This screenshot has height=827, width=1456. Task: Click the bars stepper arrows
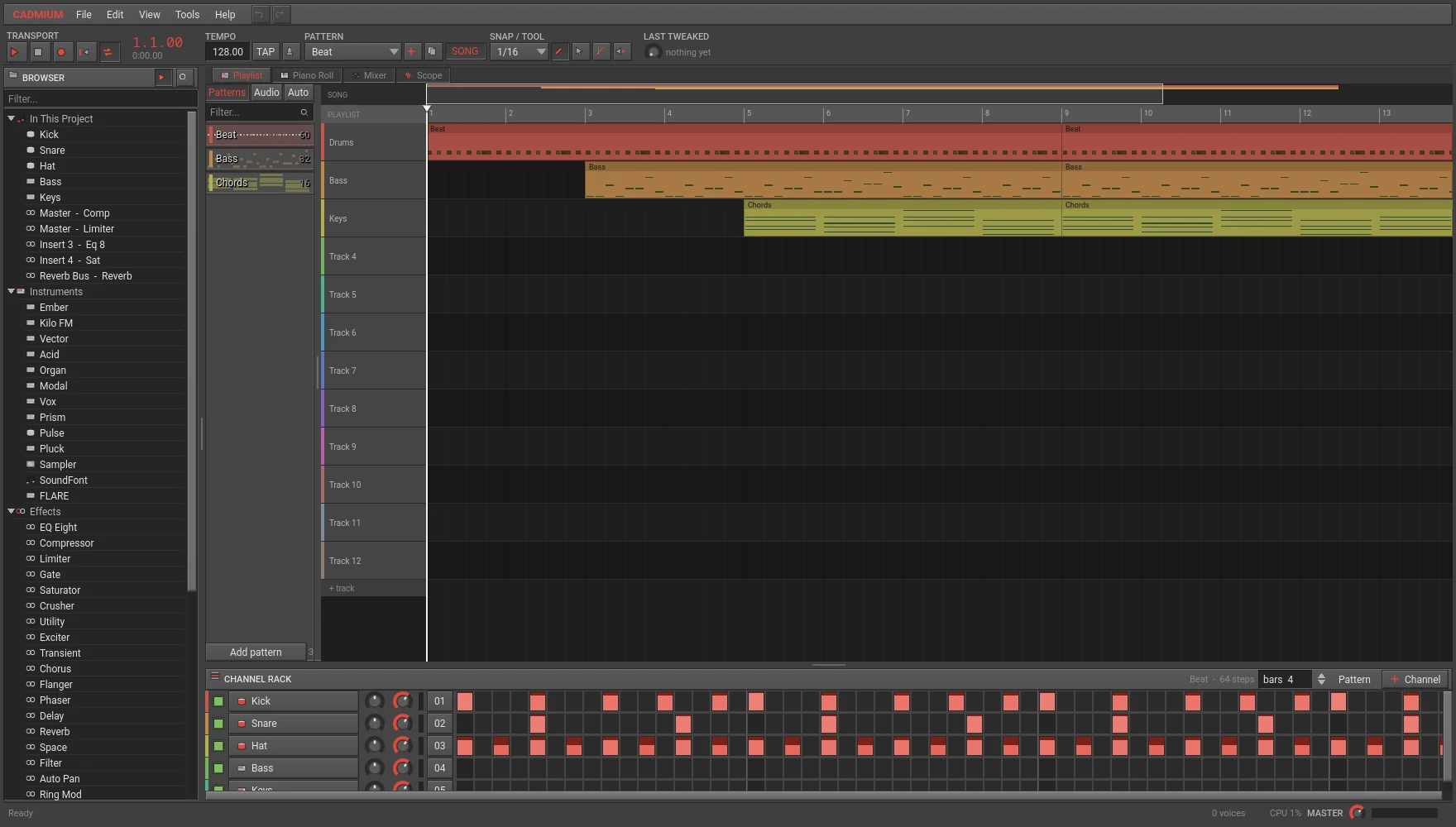click(1321, 679)
